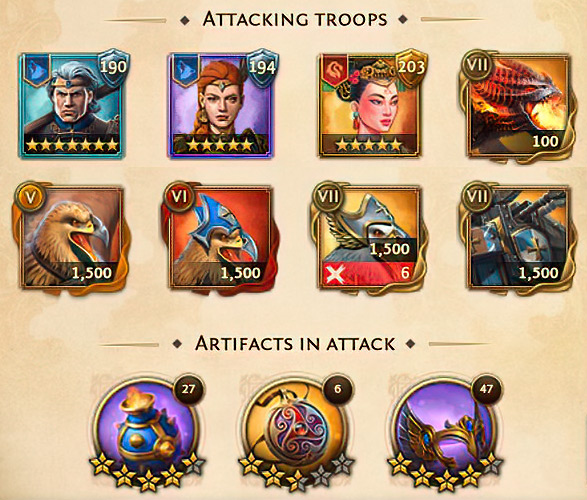Open the empress hero card rated 203
Screen dimensions: 587x500
click(x=369, y=105)
